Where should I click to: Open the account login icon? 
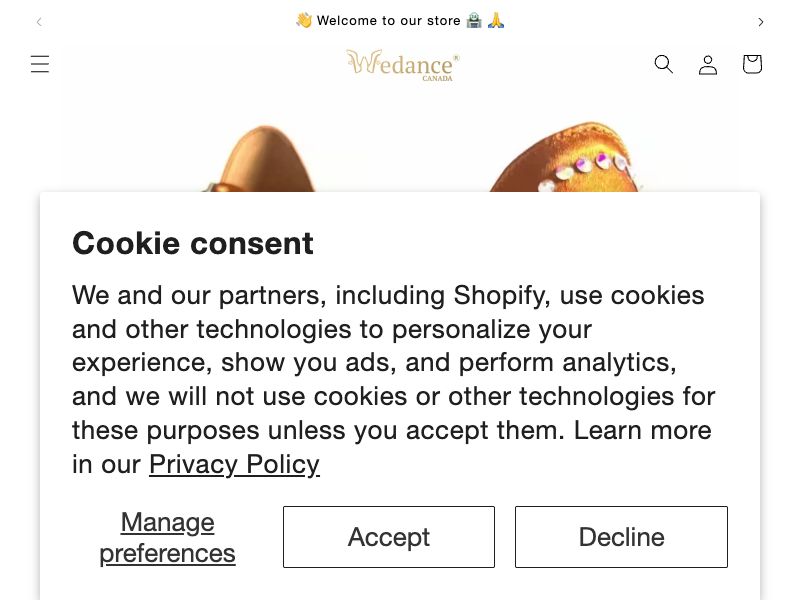pyautogui.click(x=708, y=65)
